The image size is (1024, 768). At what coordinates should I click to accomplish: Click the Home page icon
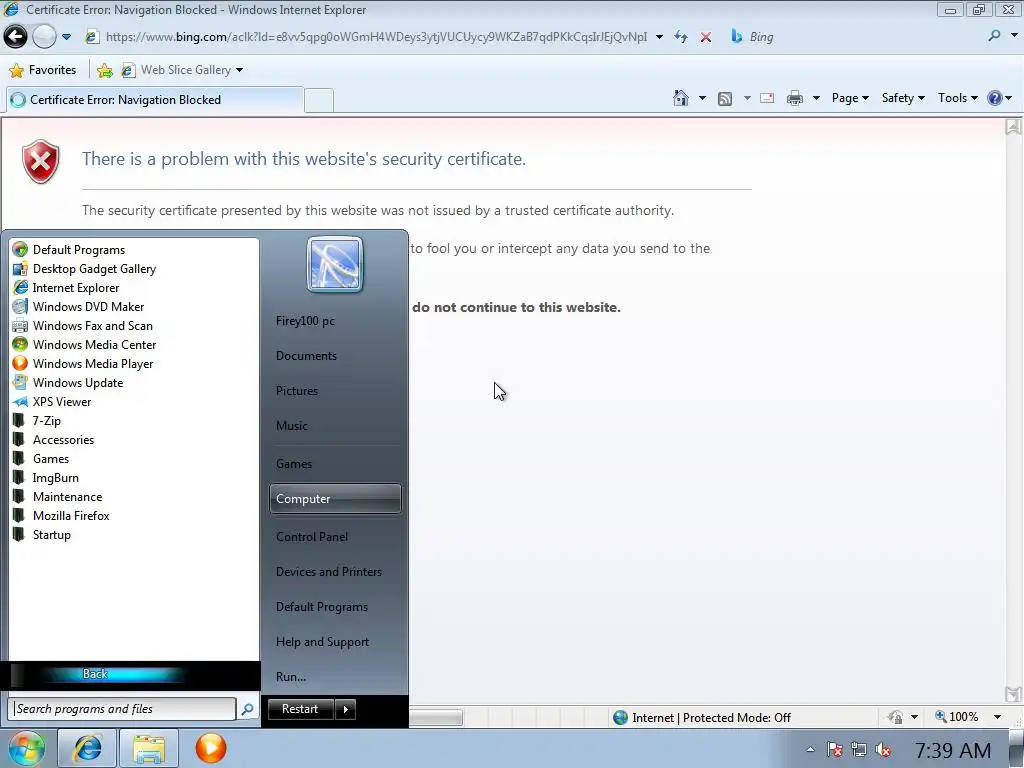click(680, 98)
